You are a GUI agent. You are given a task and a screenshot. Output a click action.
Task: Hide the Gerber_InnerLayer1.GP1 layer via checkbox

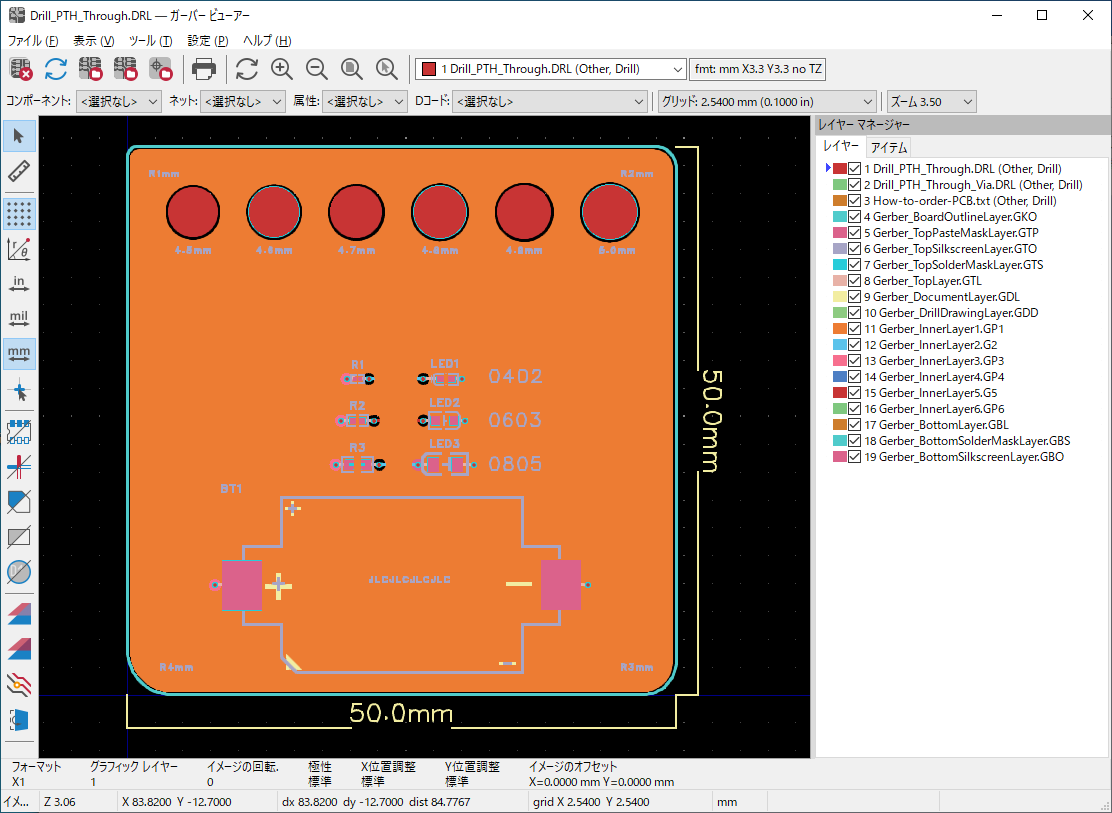coord(854,329)
